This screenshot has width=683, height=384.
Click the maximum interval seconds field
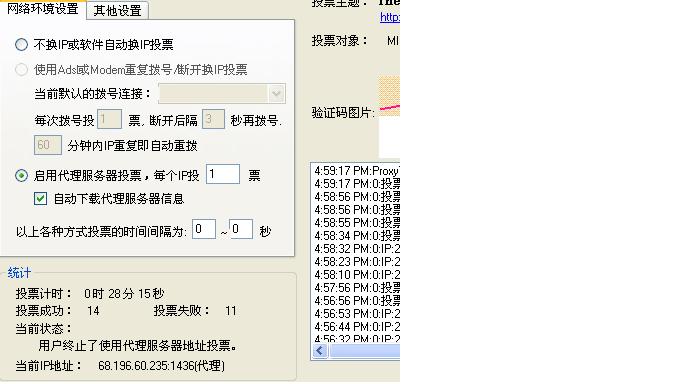click(241, 229)
